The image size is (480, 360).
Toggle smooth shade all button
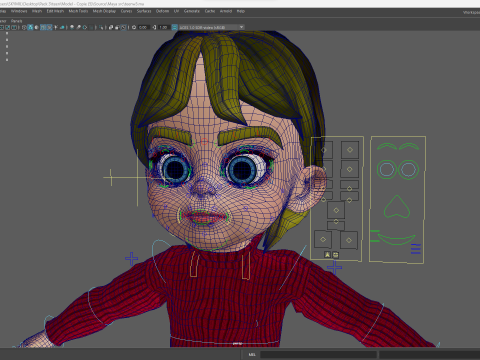click(x=30, y=27)
